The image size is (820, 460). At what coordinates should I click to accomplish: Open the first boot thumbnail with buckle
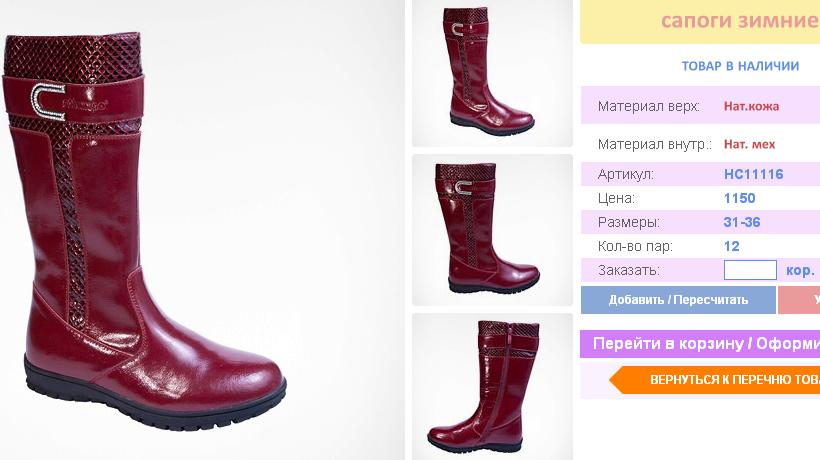pos(492,73)
